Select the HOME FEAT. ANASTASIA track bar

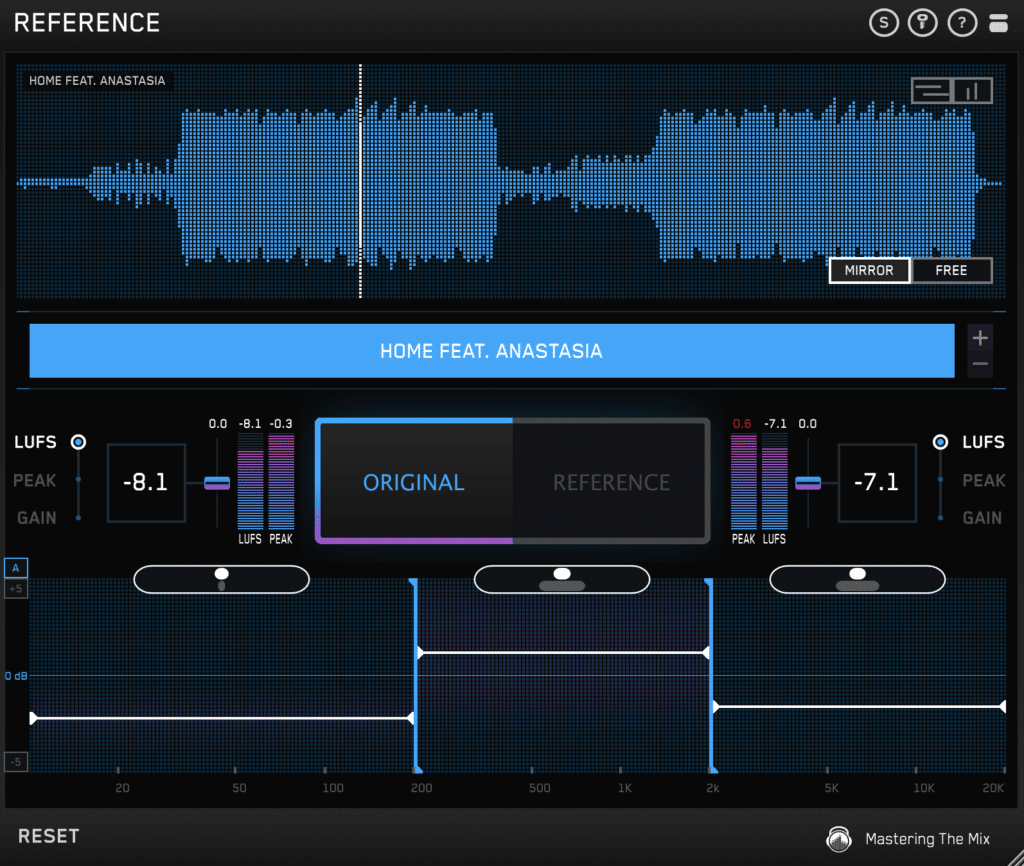click(492, 351)
